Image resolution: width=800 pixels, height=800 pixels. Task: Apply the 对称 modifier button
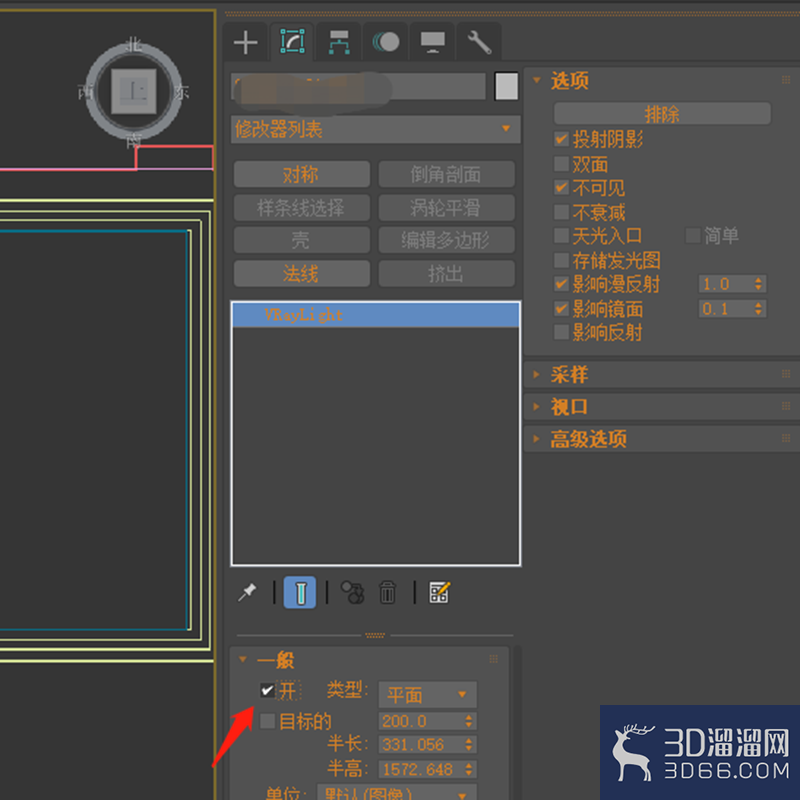point(302,174)
